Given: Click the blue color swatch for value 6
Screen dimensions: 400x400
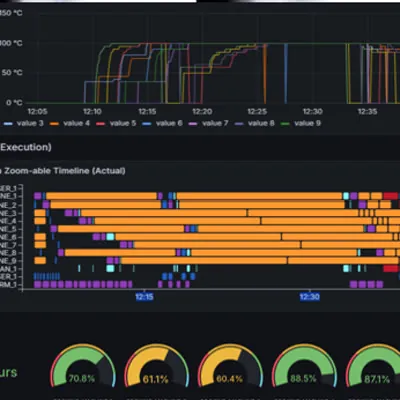Looking at the screenshot, I should pyautogui.click(x=147, y=124).
